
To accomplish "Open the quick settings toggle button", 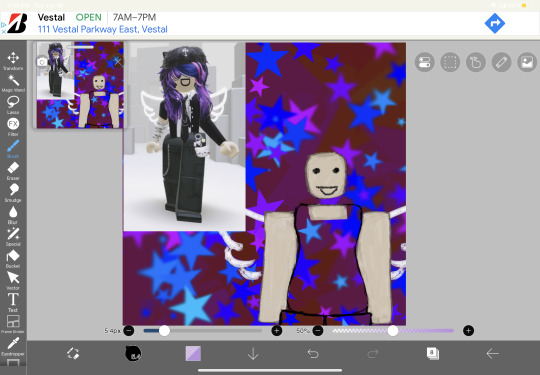I will (424, 62).
